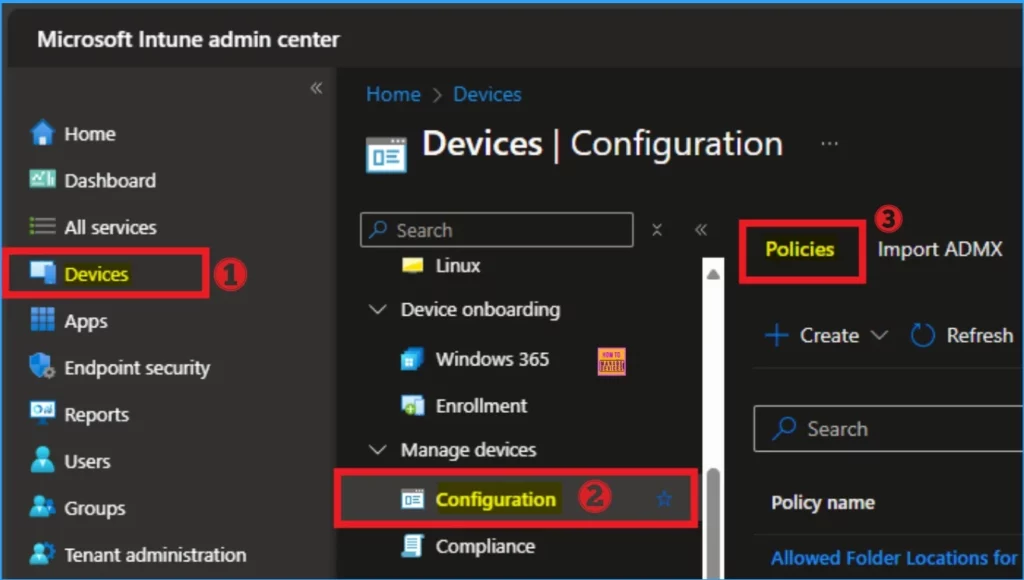The width and height of the screenshot is (1024, 580).
Task: Click the Devices Configuration page icon
Action: [x=386, y=155]
